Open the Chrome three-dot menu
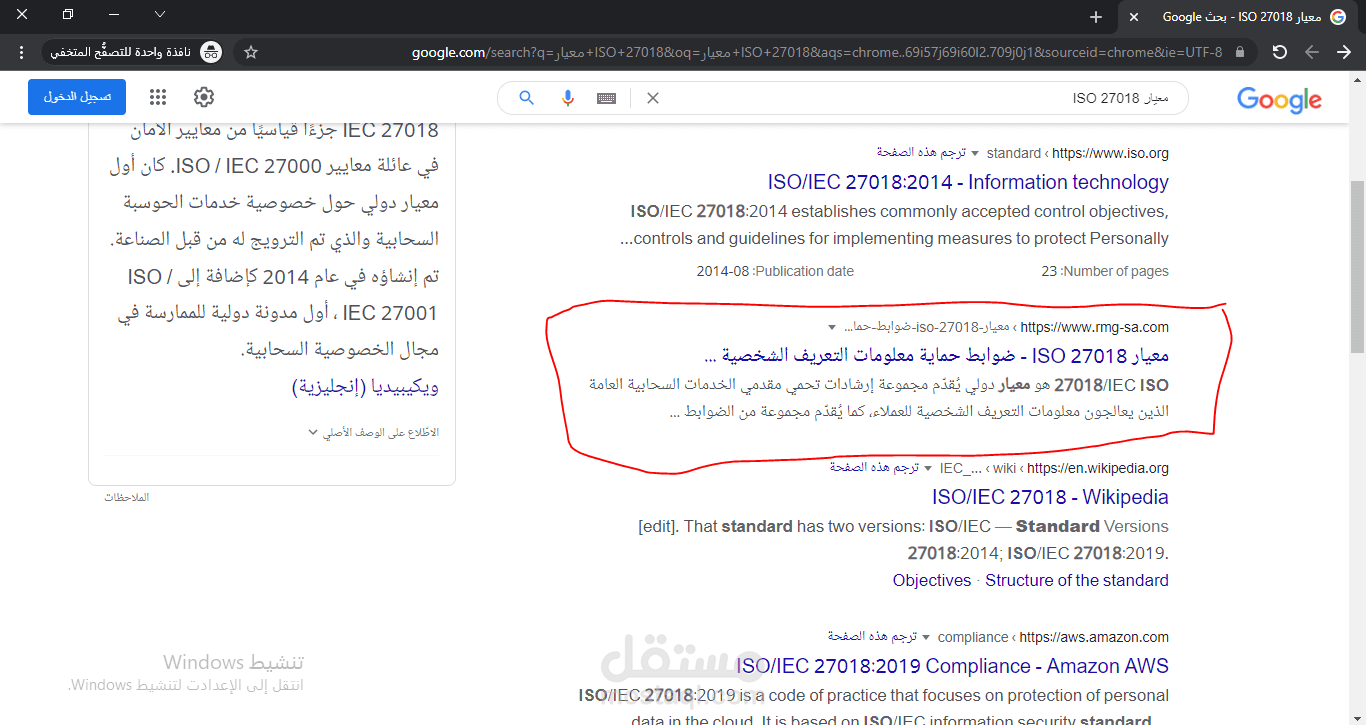Viewport: 1366px width, 725px height. (x=21, y=52)
